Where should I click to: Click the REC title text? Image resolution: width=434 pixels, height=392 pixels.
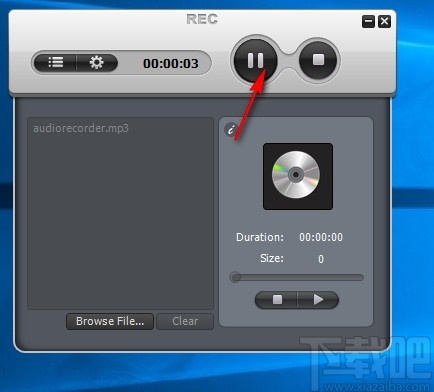pyautogui.click(x=202, y=19)
